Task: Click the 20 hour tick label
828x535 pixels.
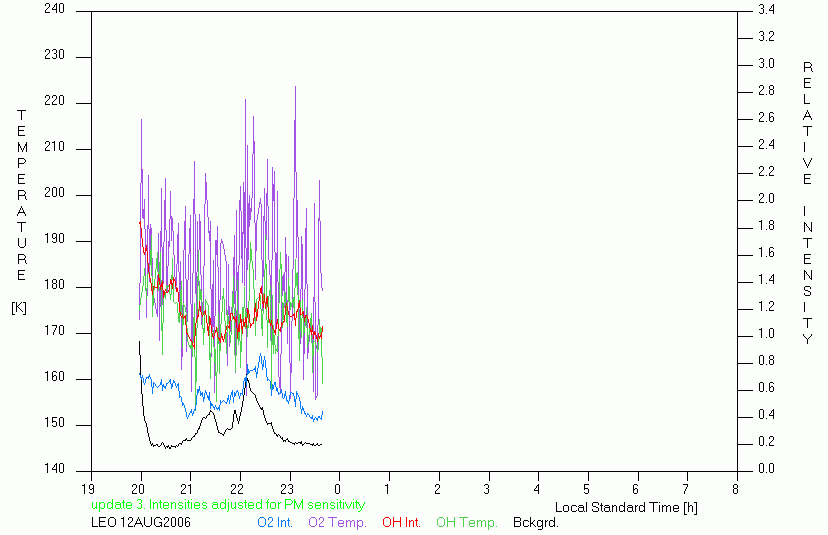Action: click(x=138, y=489)
